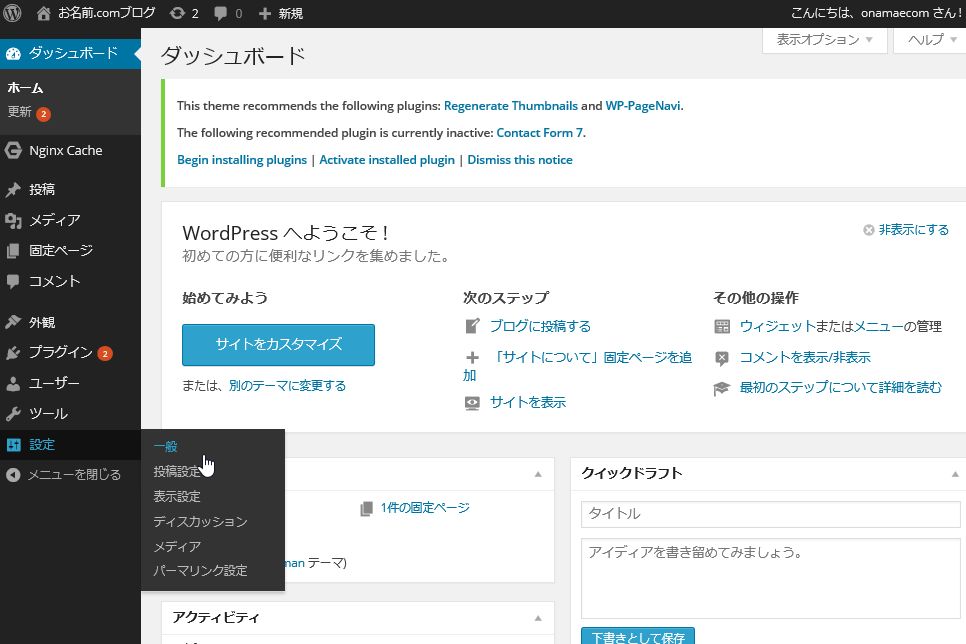The height and width of the screenshot is (644, 966).
Task: Open the comments bubble in admin bar
Action: tap(220, 14)
